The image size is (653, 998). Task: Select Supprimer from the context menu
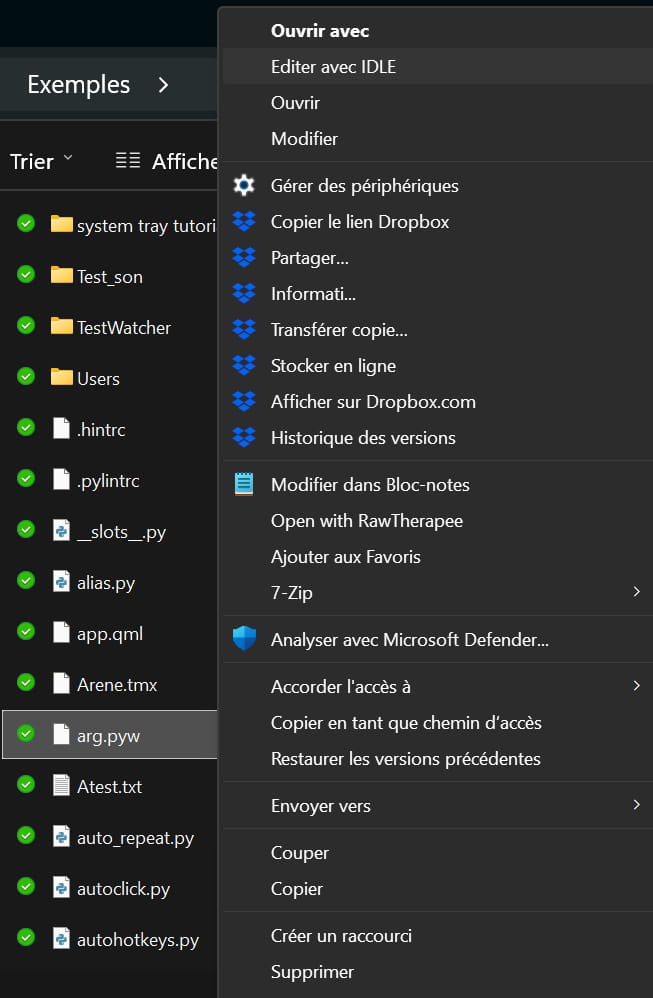312,972
